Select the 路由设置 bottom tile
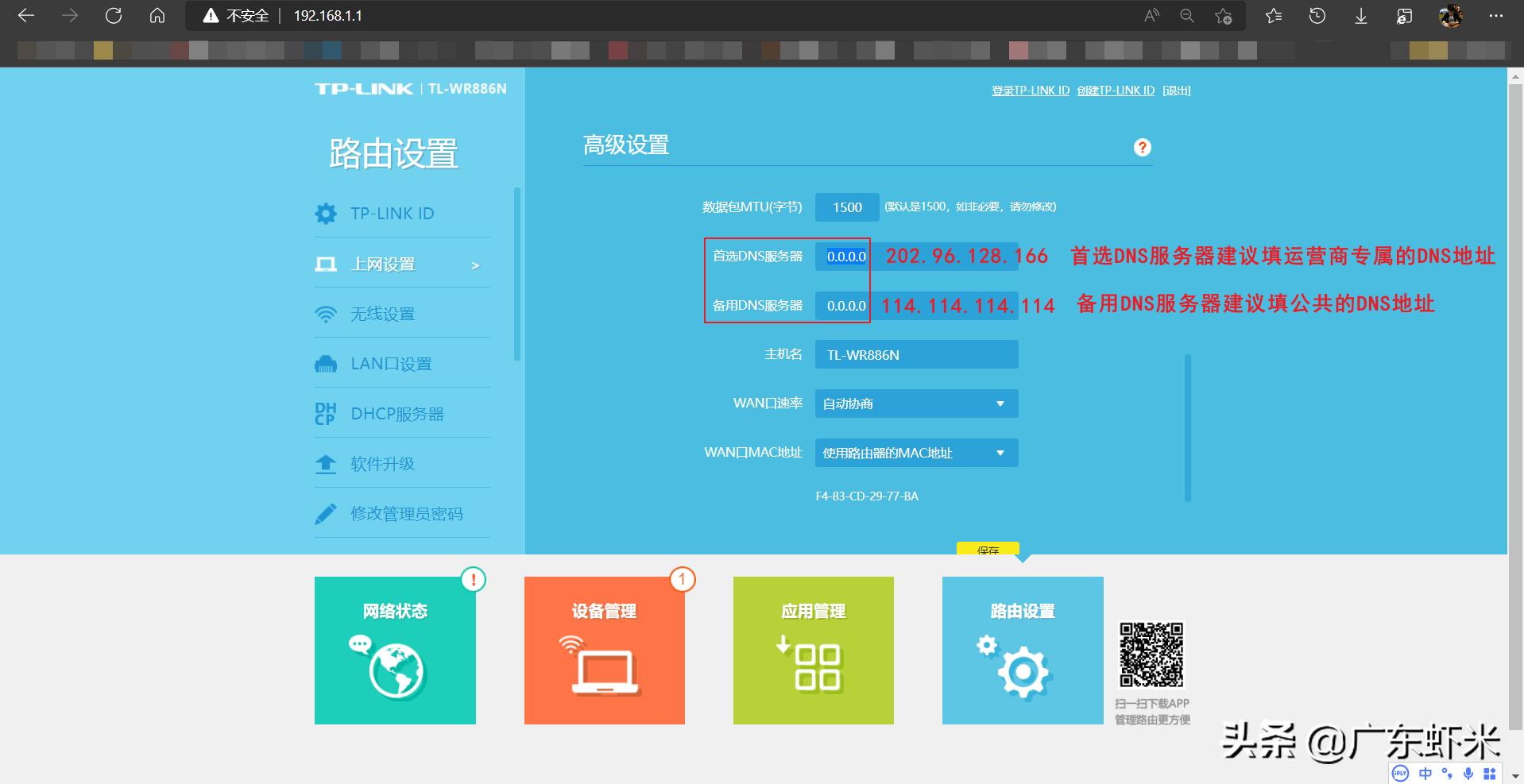Viewport: 1524px width, 784px height. coord(1023,651)
